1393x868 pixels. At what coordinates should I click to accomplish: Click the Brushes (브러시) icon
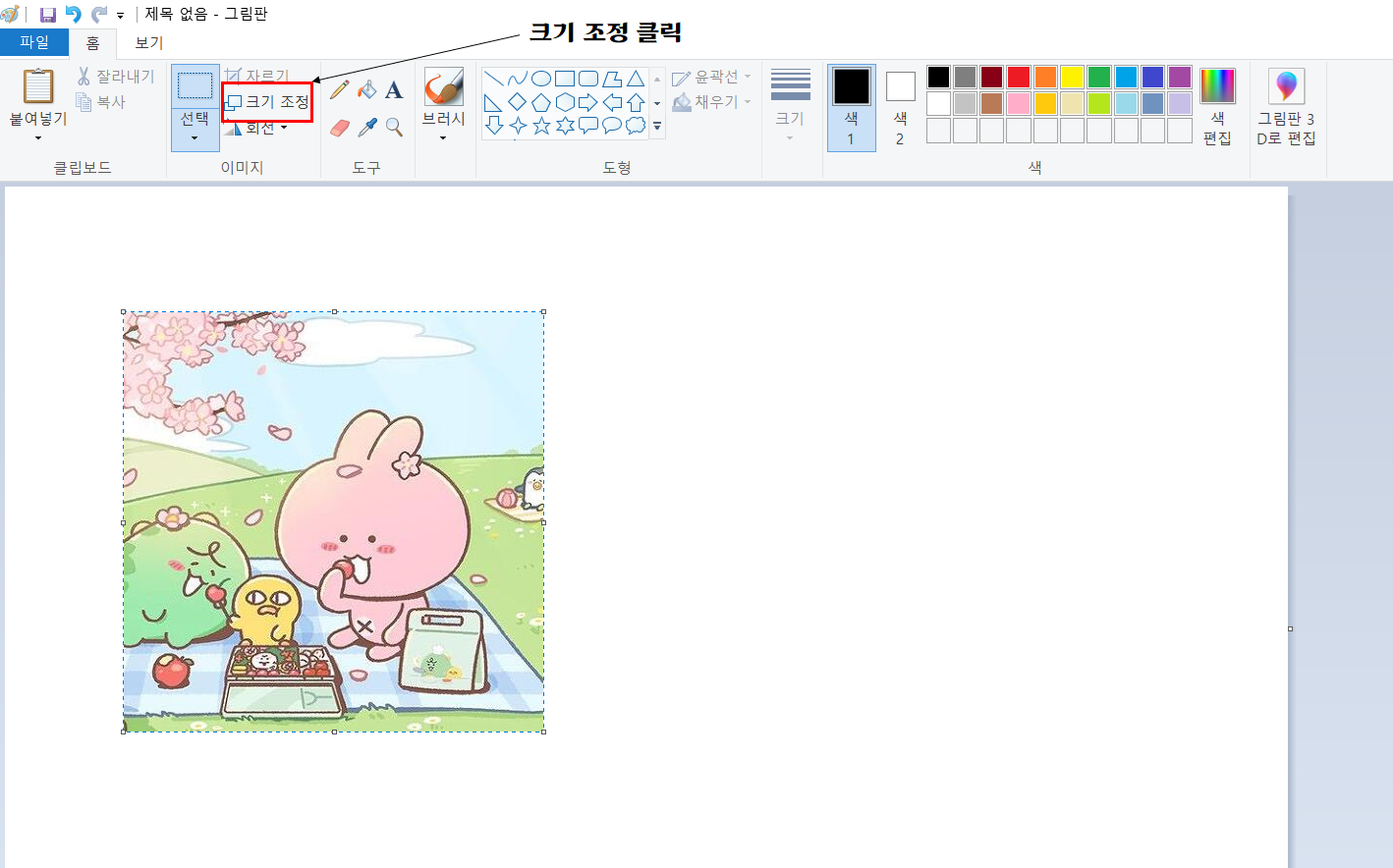(444, 86)
